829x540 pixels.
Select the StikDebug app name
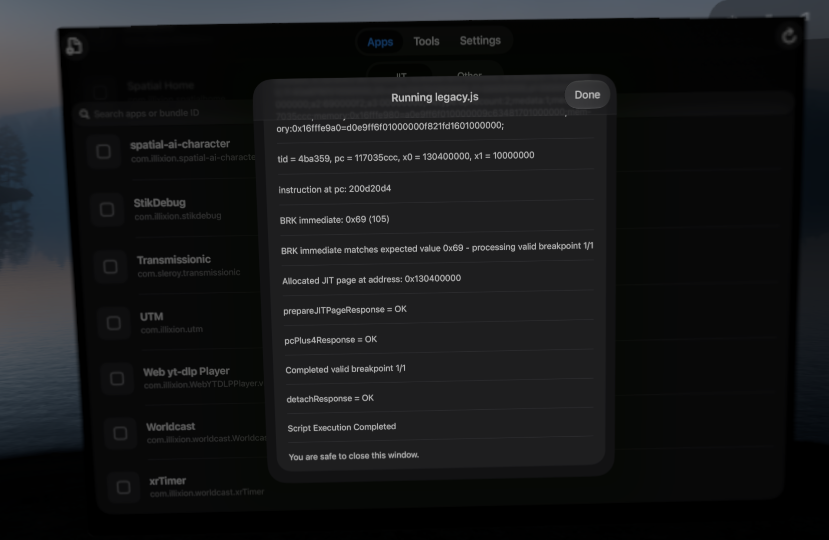(x=160, y=203)
